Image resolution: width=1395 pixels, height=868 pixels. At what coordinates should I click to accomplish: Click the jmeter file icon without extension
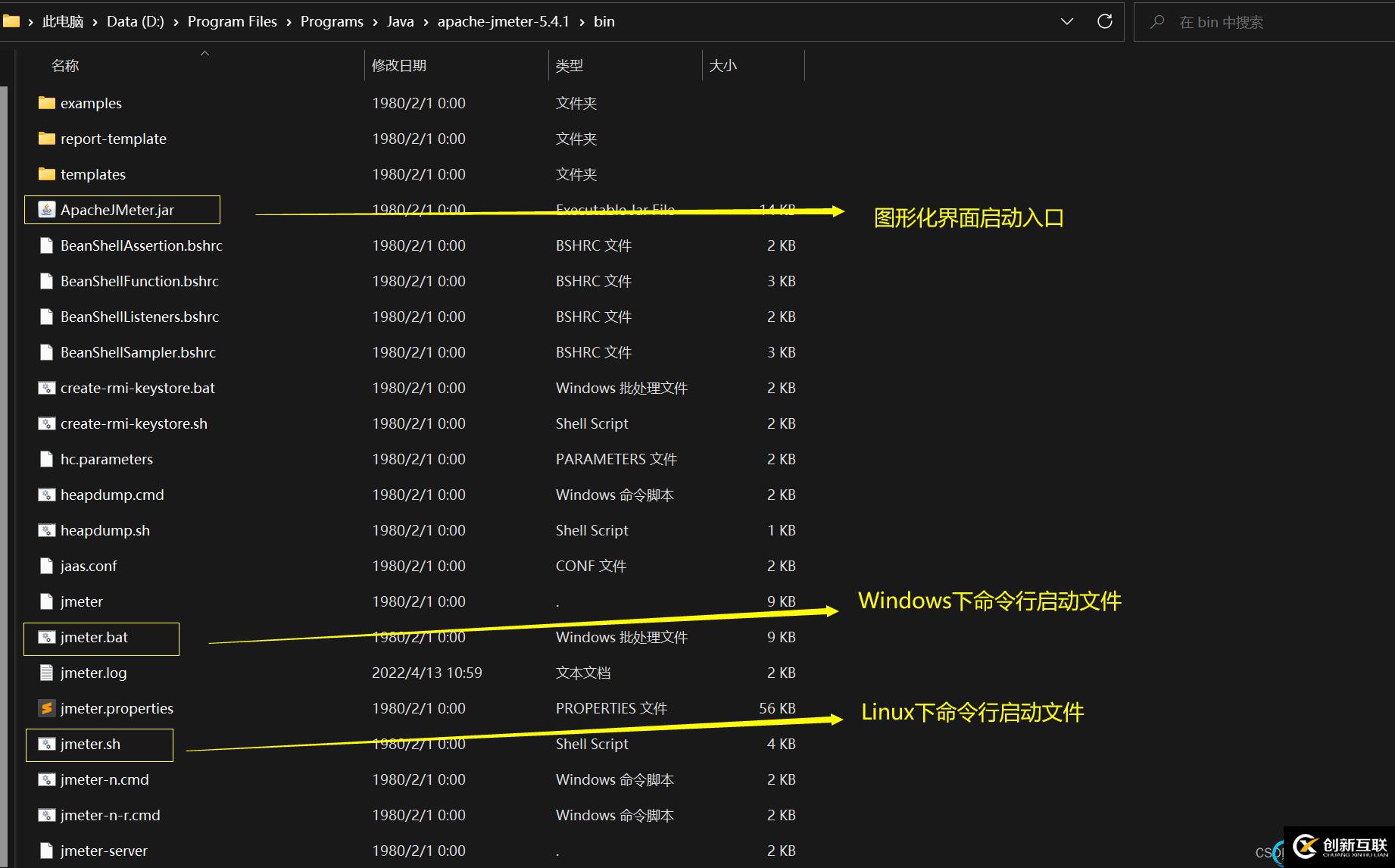click(x=47, y=601)
